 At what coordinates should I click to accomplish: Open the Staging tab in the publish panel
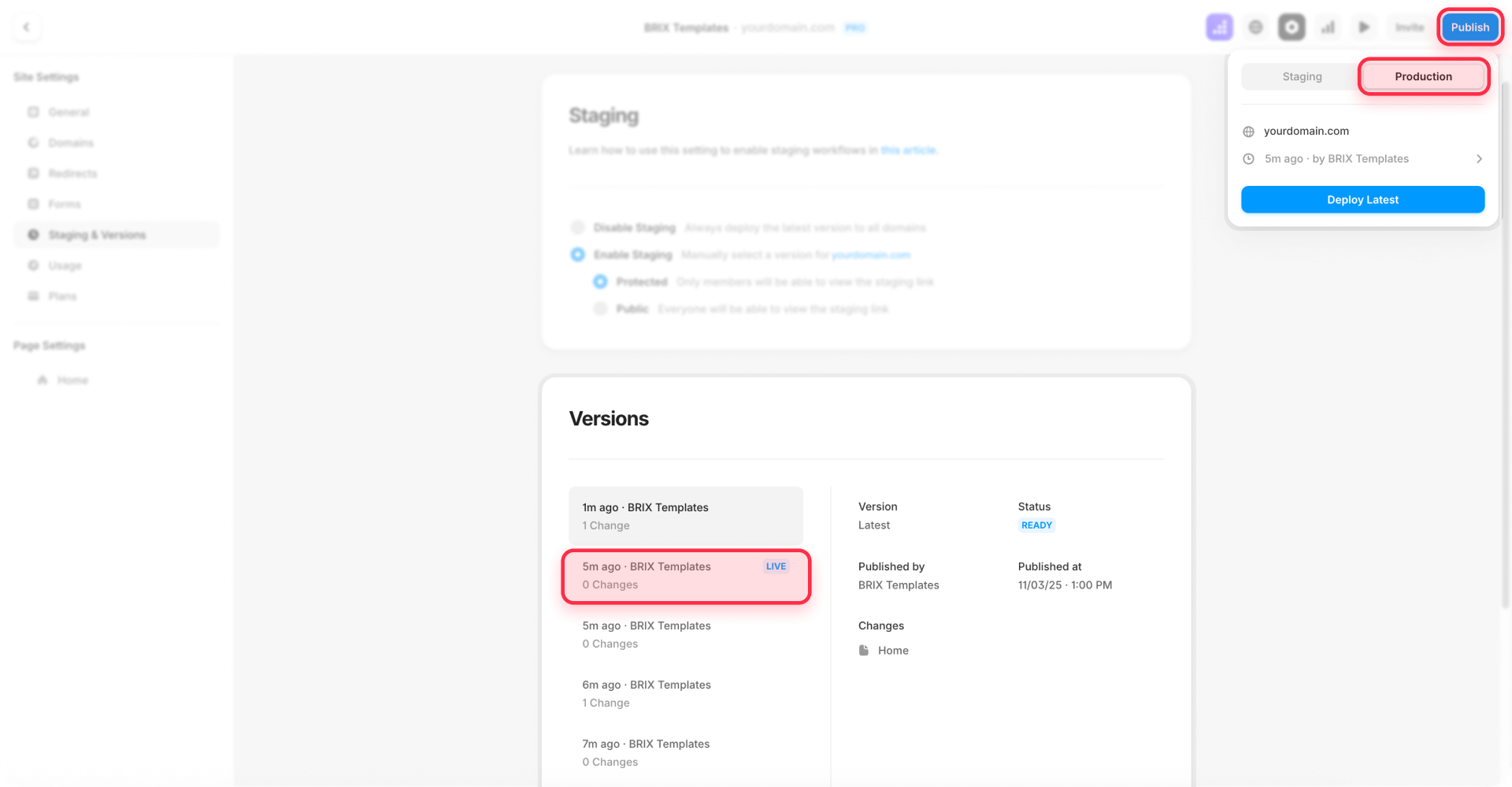pyautogui.click(x=1301, y=76)
